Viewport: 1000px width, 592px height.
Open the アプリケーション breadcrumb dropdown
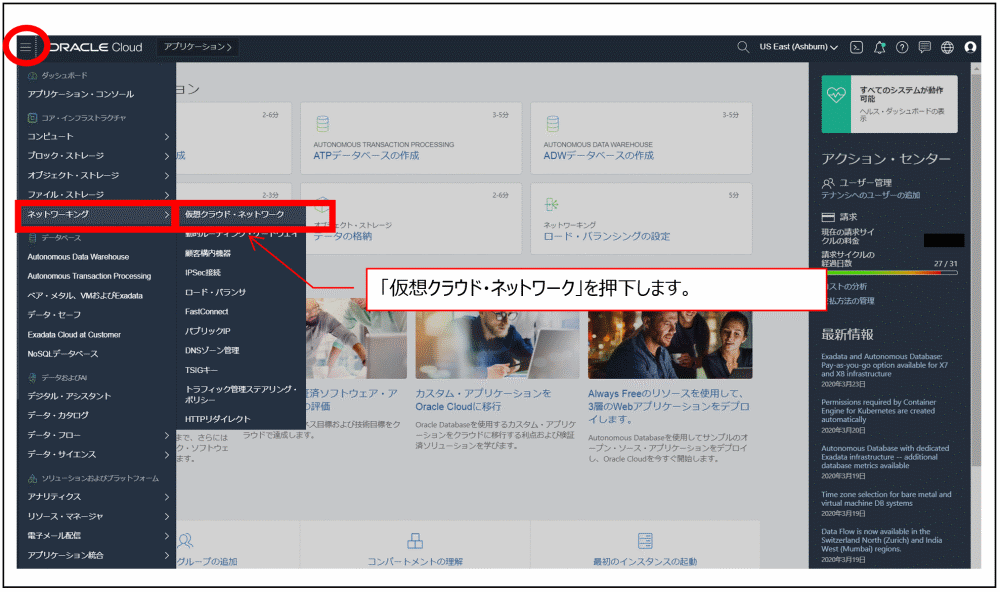click(x=198, y=47)
